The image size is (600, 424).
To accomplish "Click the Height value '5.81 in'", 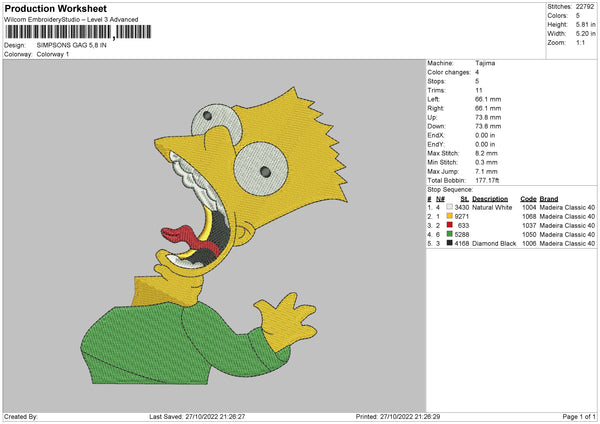I will tap(585, 24).
